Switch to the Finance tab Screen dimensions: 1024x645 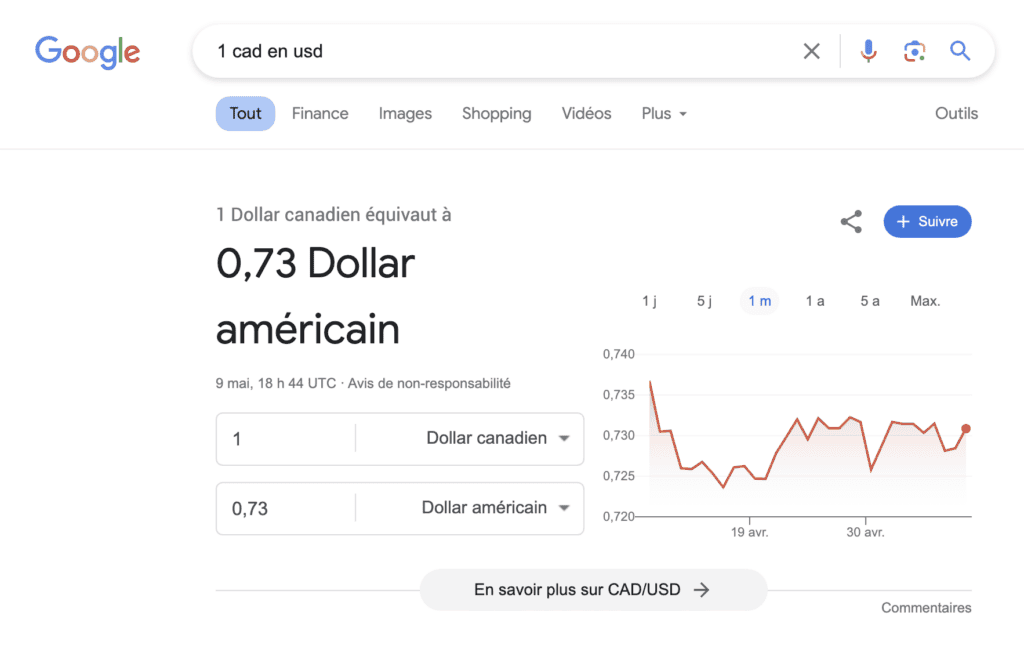pyautogui.click(x=319, y=113)
